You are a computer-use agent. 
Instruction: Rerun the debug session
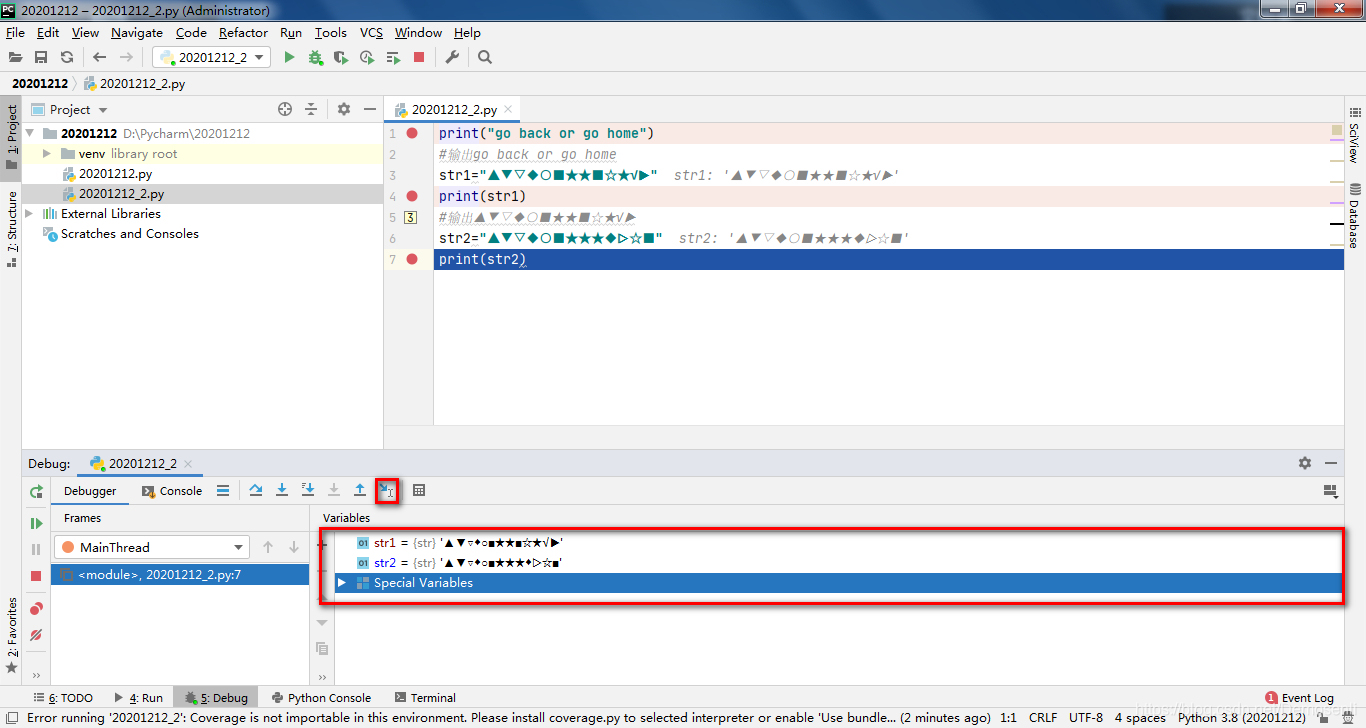tap(36, 491)
